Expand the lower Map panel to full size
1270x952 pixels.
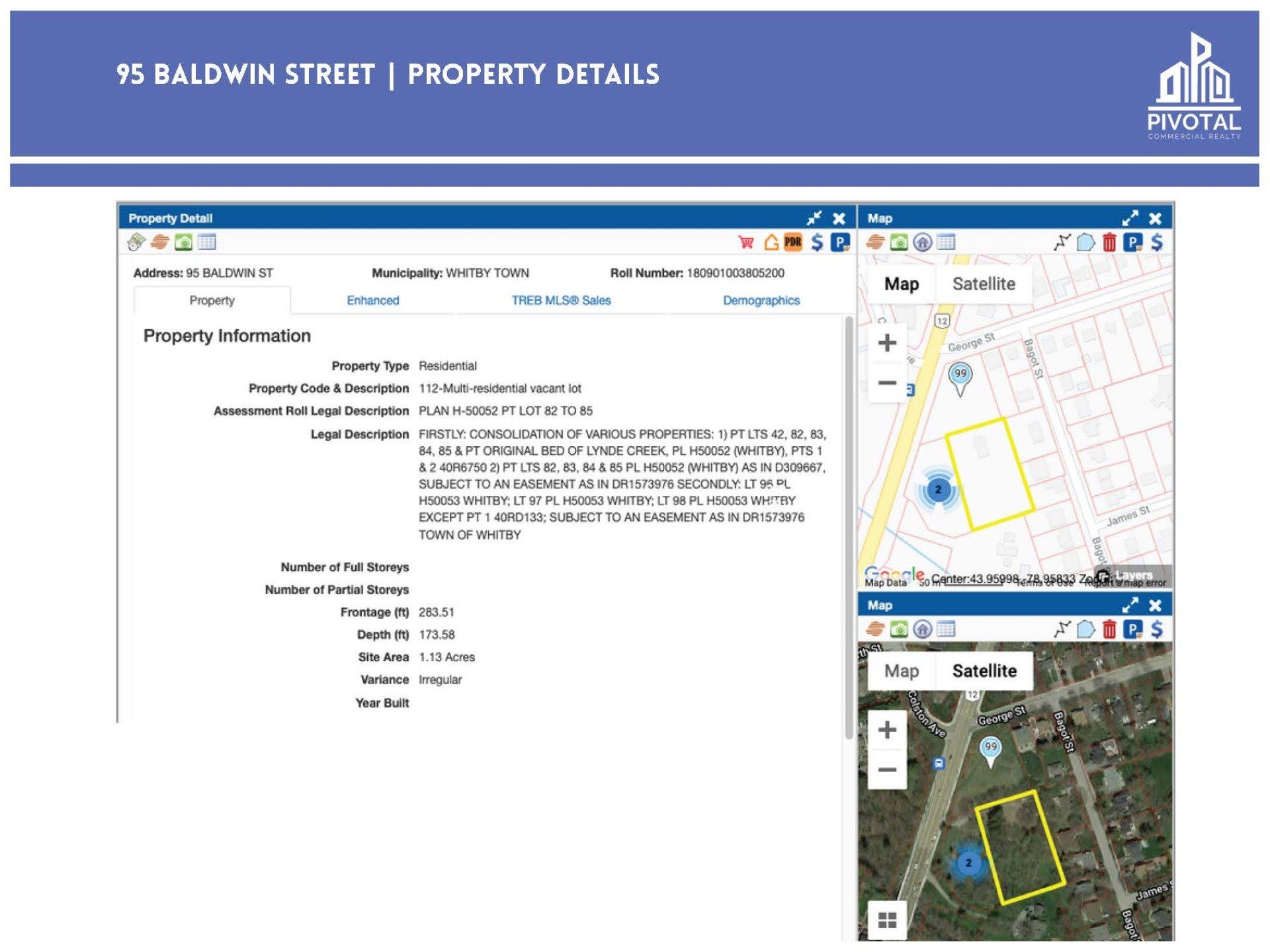[x=1130, y=605]
